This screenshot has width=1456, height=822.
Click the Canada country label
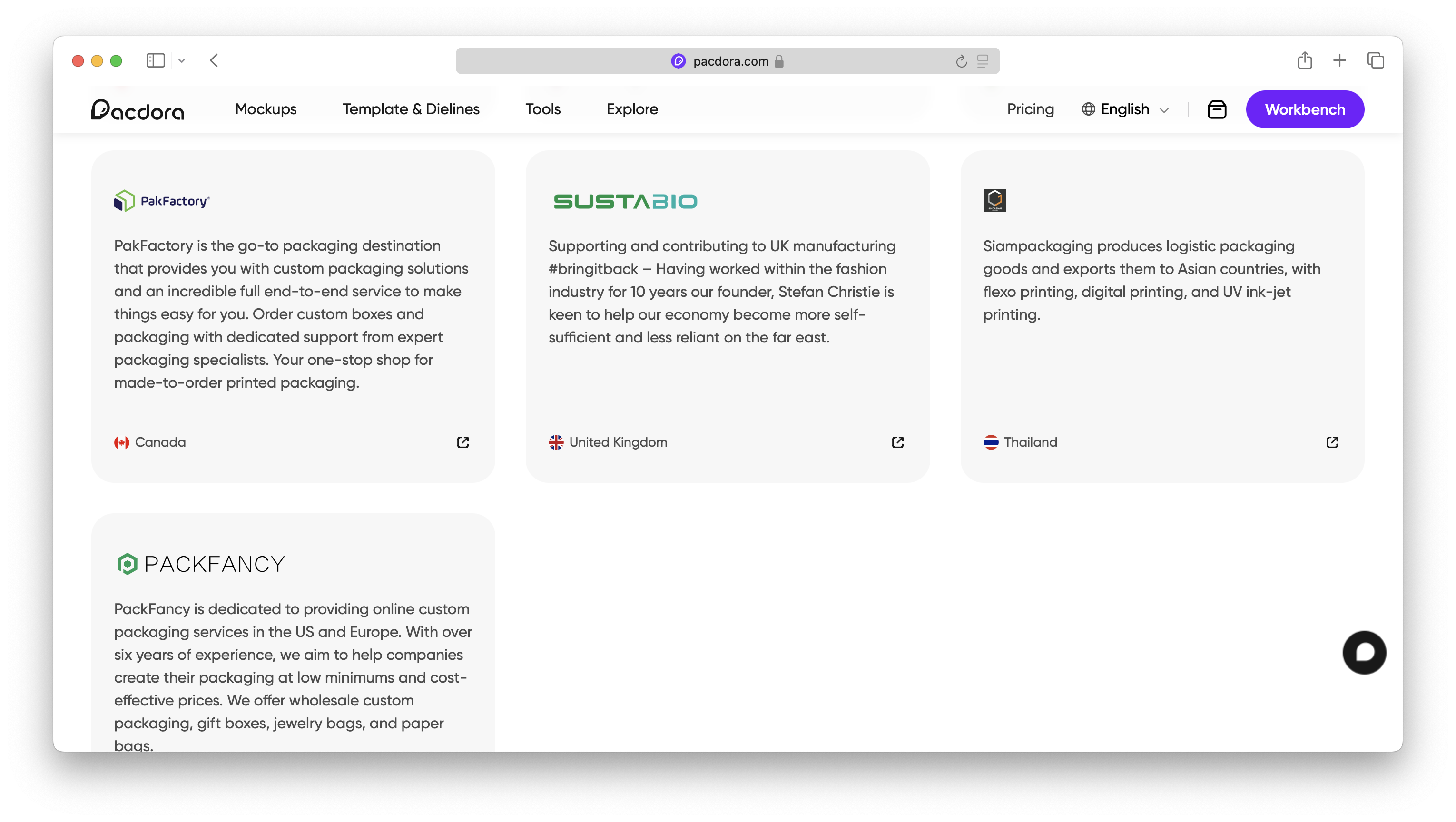(160, 442)
